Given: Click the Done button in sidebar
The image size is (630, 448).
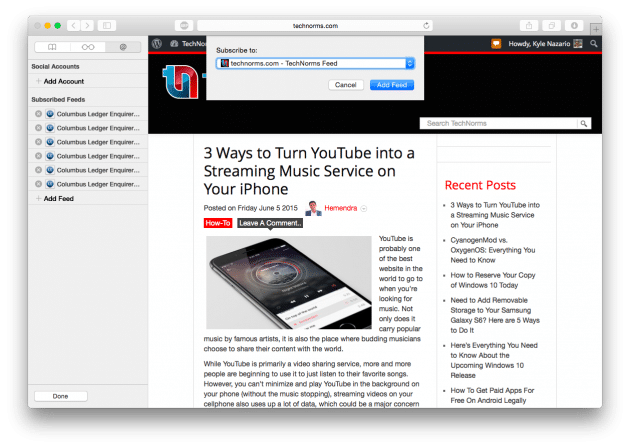Looking at the screenshot, I should [60, 396].
